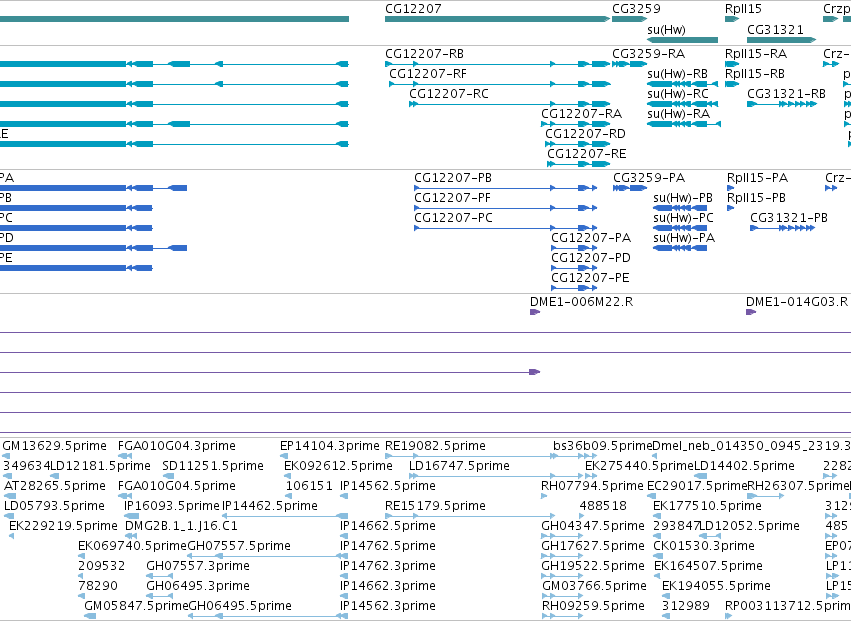Select EST bs36b09.5prime label
The height and width of the screenshot is (621, 851).
[x=602, y=446]
